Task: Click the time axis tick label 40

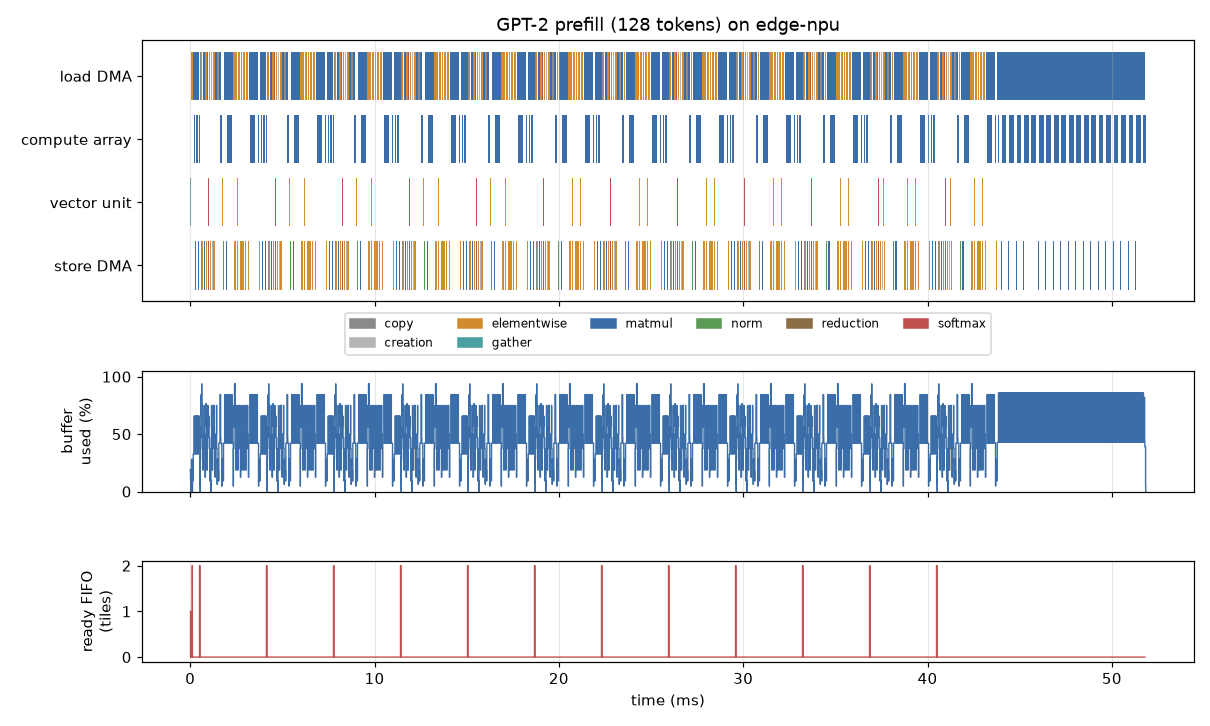Action: tap(928, 678)
